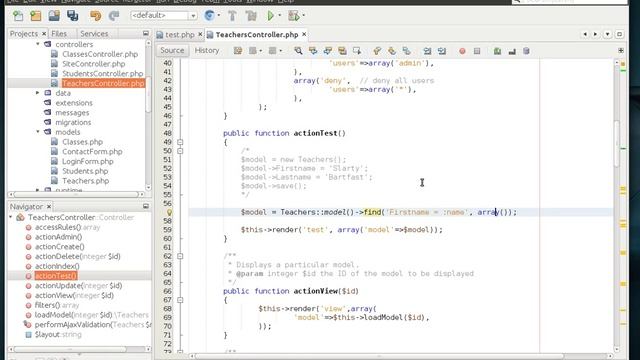
Task: Collapse doc comment fold at line 62
Action: coord(180,256)
